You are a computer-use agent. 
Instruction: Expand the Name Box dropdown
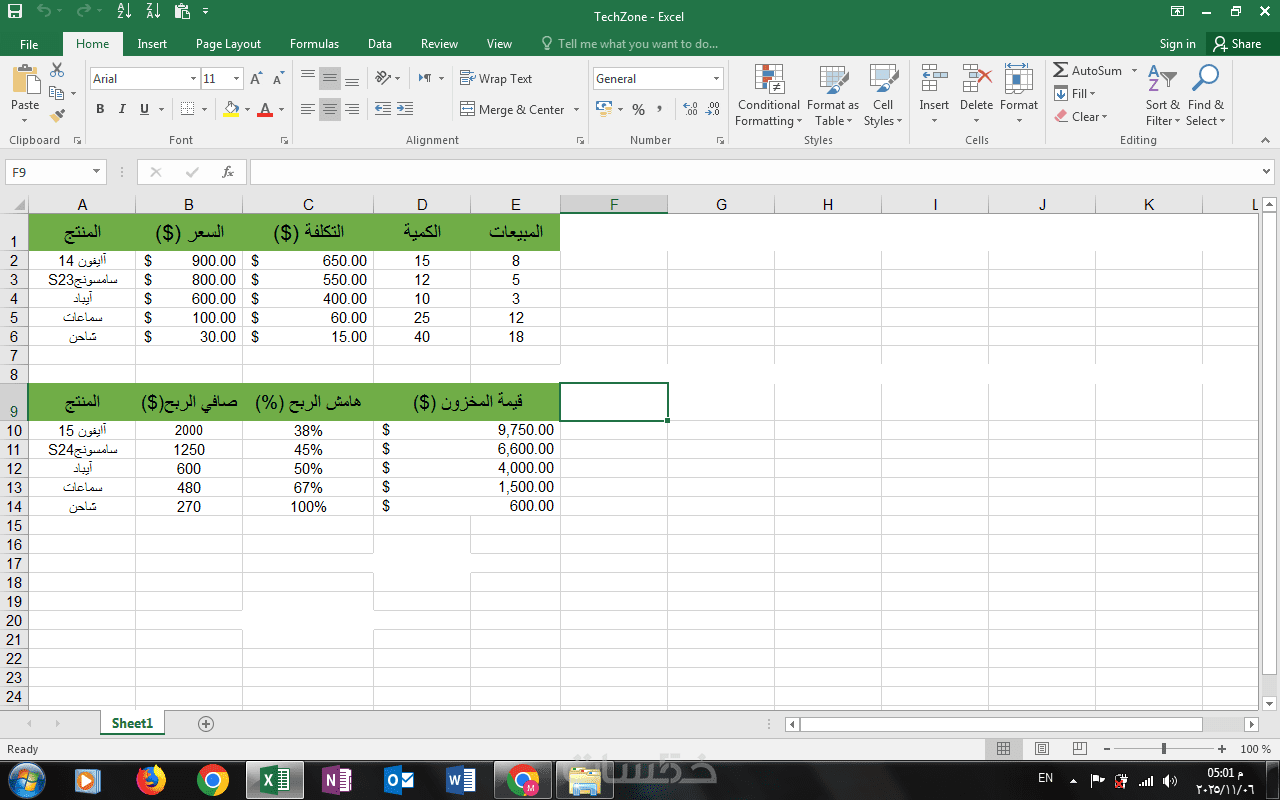point(96,172)
